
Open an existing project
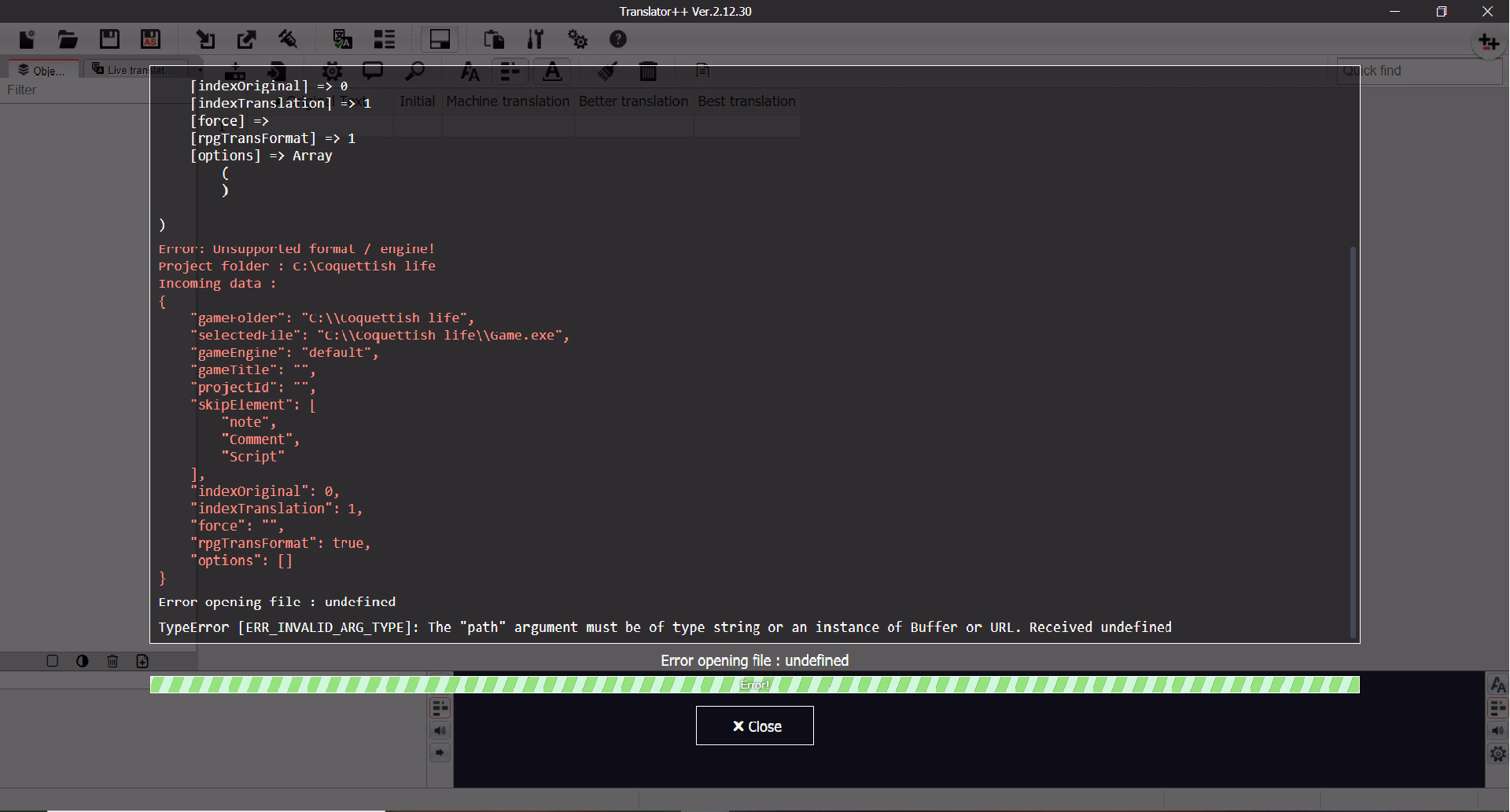click(x=68, y=39)
